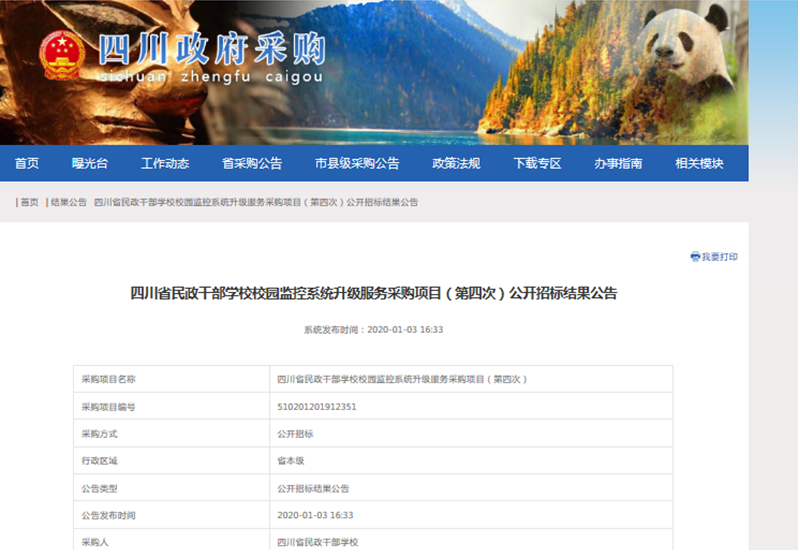Click the 四川省民政干部学校 purchaser cell
This screenshot has width=800, height=556.
tap(317, 542)
